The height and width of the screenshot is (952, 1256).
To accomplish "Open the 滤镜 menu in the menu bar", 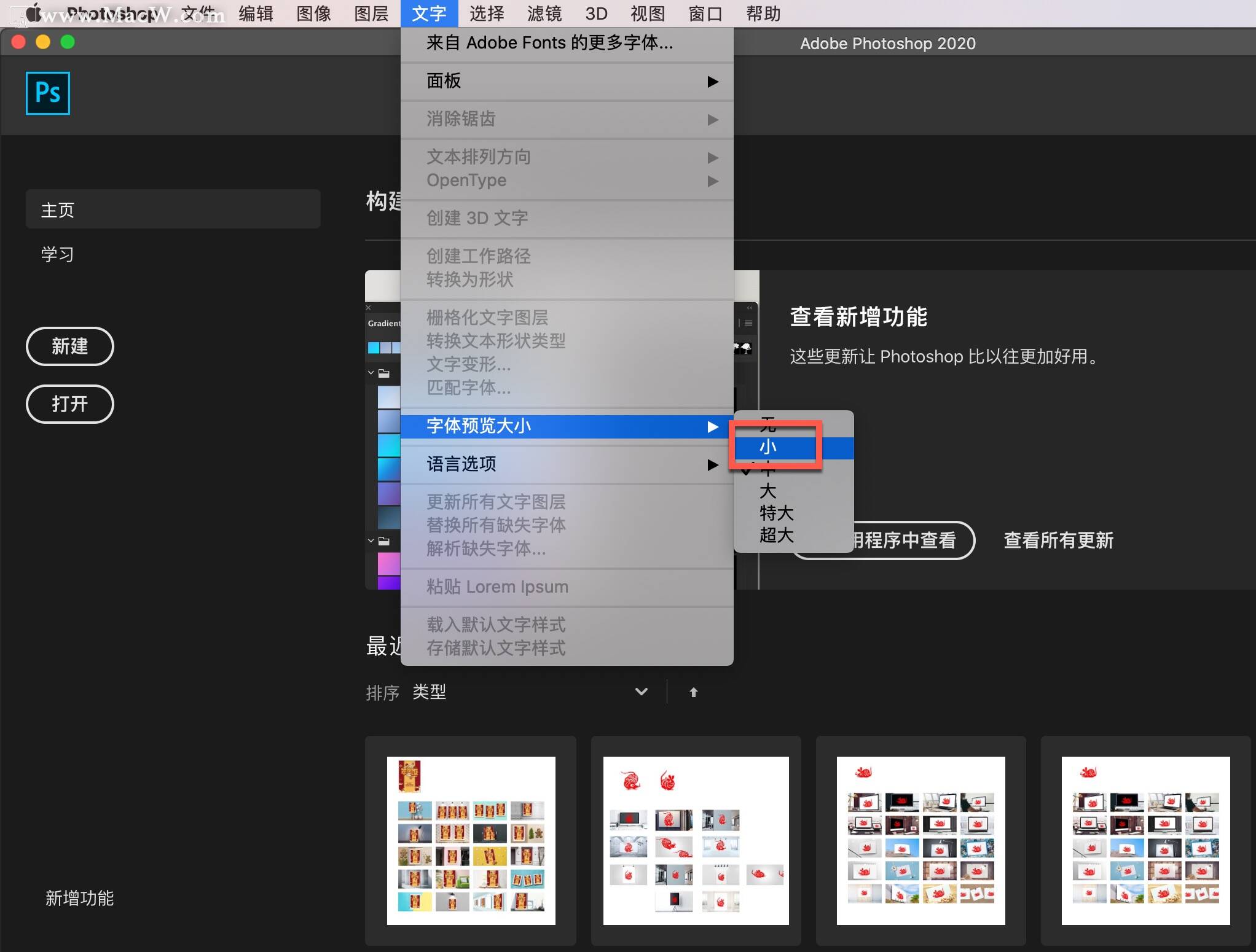I will (x=543, y=13).
